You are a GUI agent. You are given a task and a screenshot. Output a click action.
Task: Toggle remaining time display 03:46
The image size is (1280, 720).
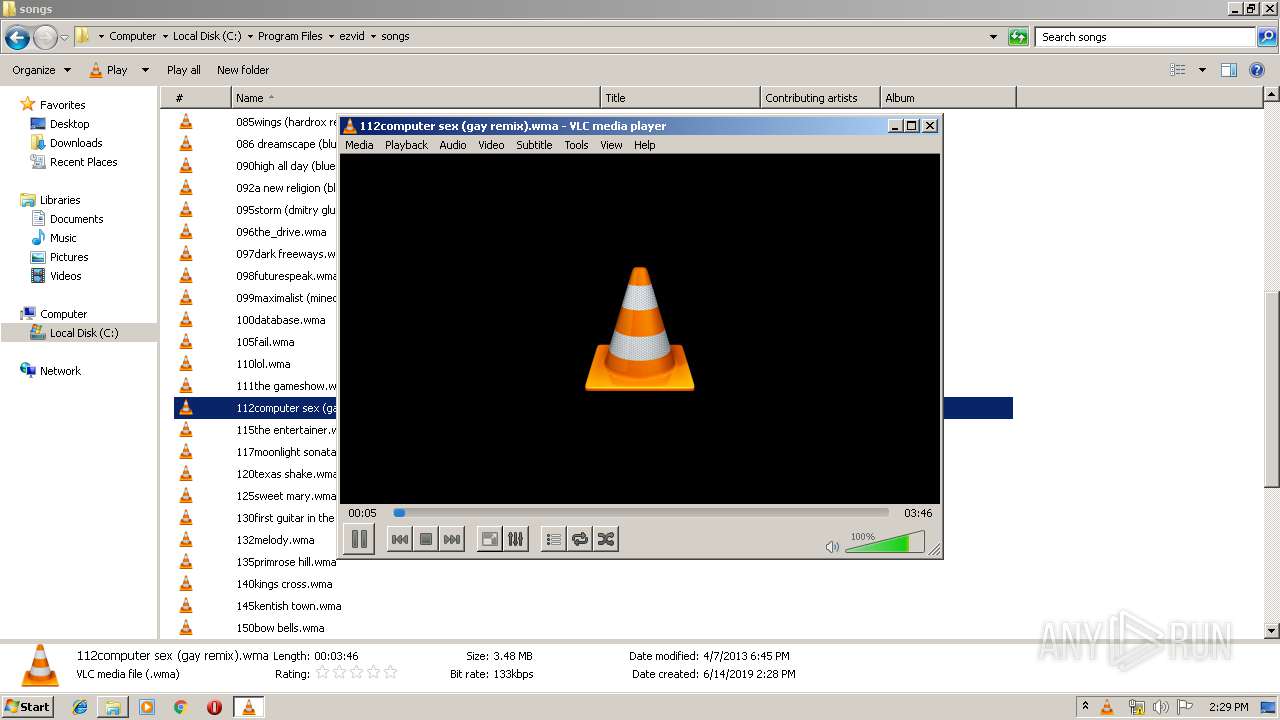[918, 513]
